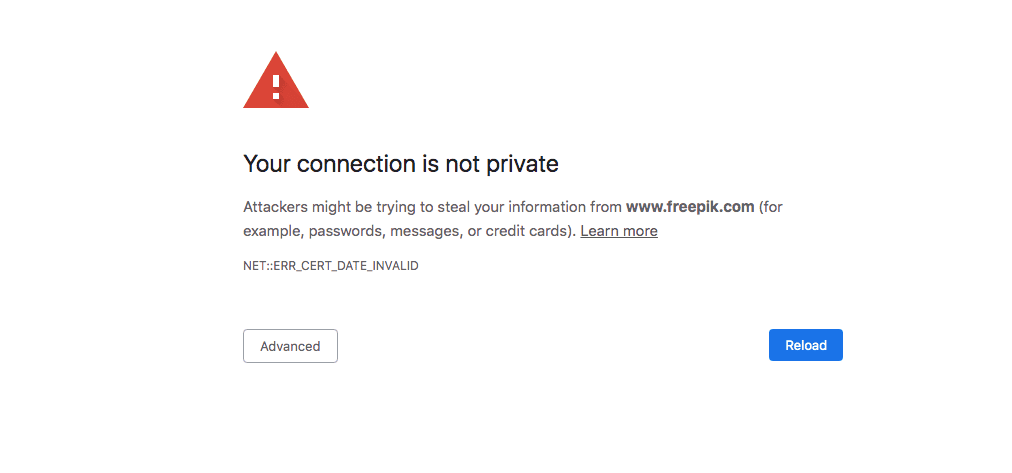Click the bold www.freepik.com domain text
The height and width of the screenshot is (473, 1012).
click(690, 207)
